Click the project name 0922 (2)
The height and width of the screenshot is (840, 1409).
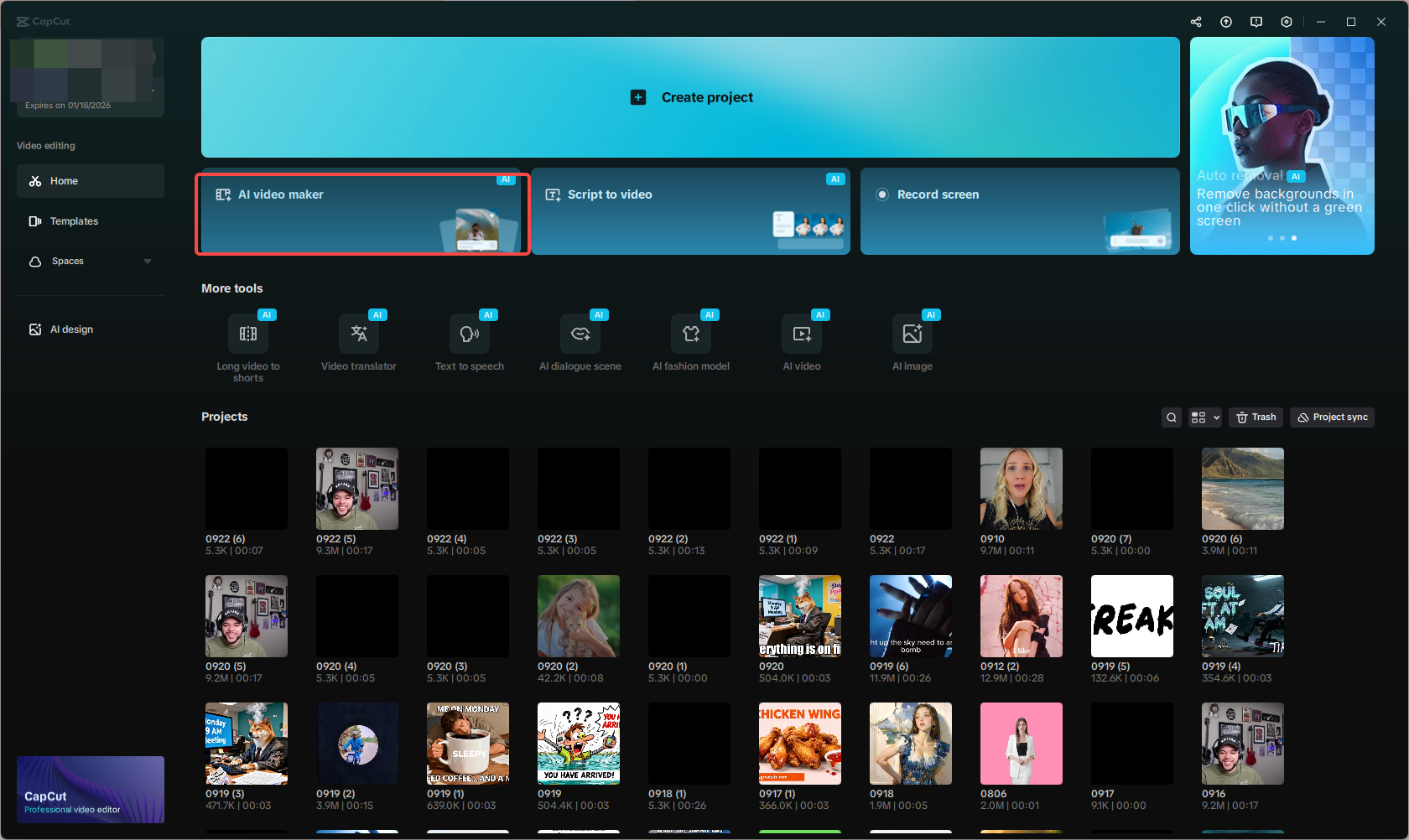668,539
